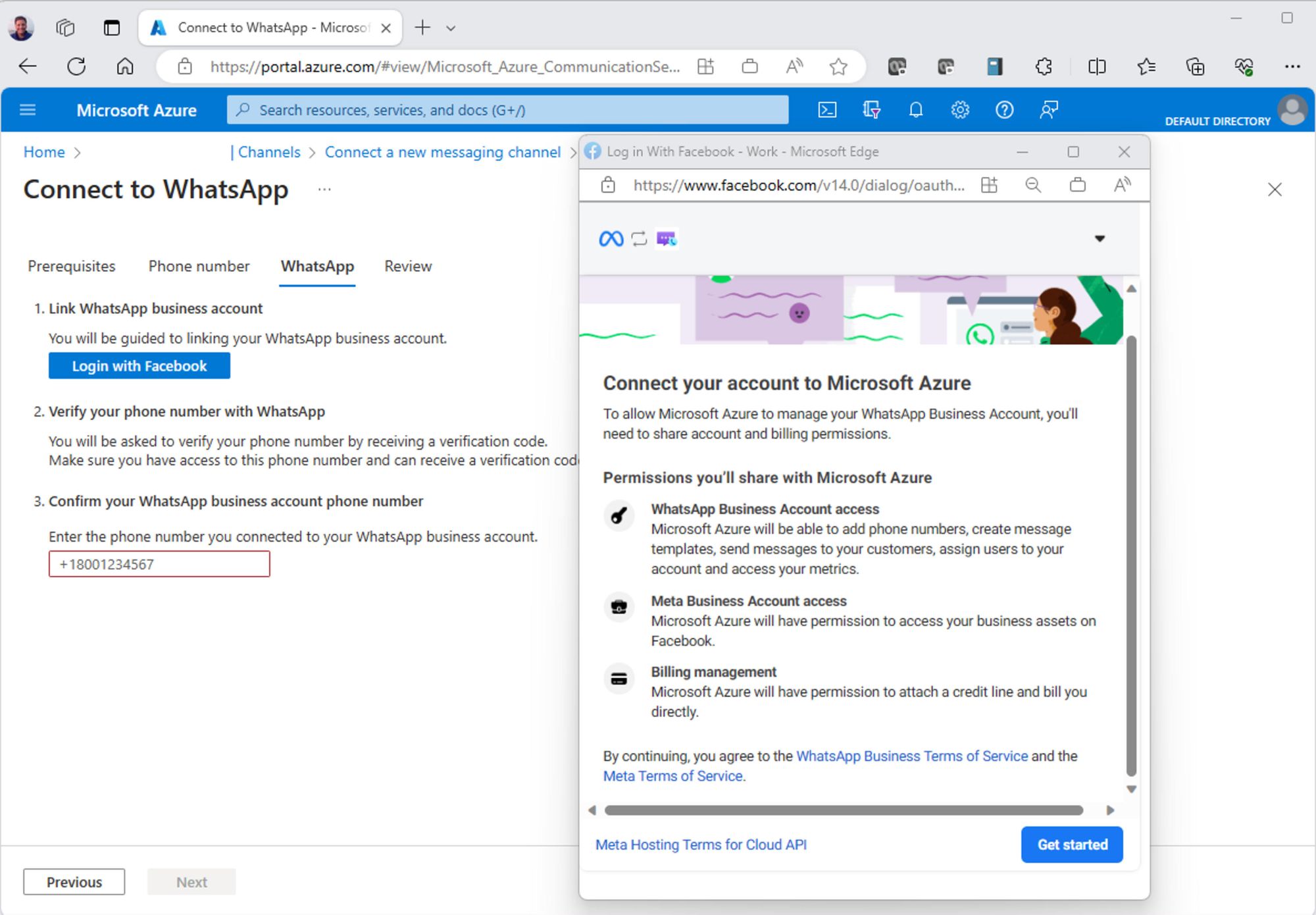Open Azure portal hamburger menu
The width and height of the screenshot is (1316, 915).
click(x=28, y=110)
